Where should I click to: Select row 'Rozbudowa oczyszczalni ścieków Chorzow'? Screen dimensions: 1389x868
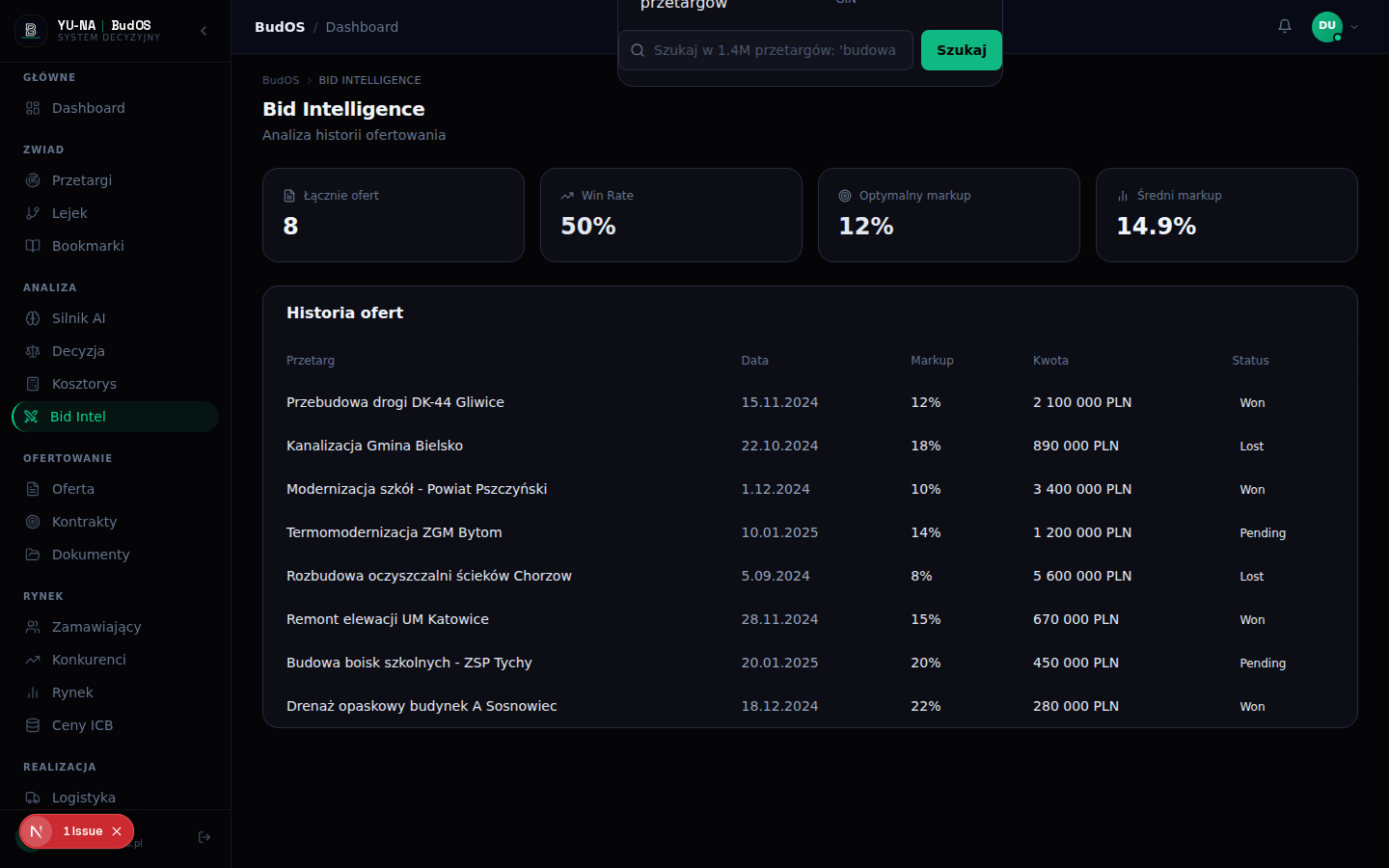pyautogui.click(x=810, y=576)
